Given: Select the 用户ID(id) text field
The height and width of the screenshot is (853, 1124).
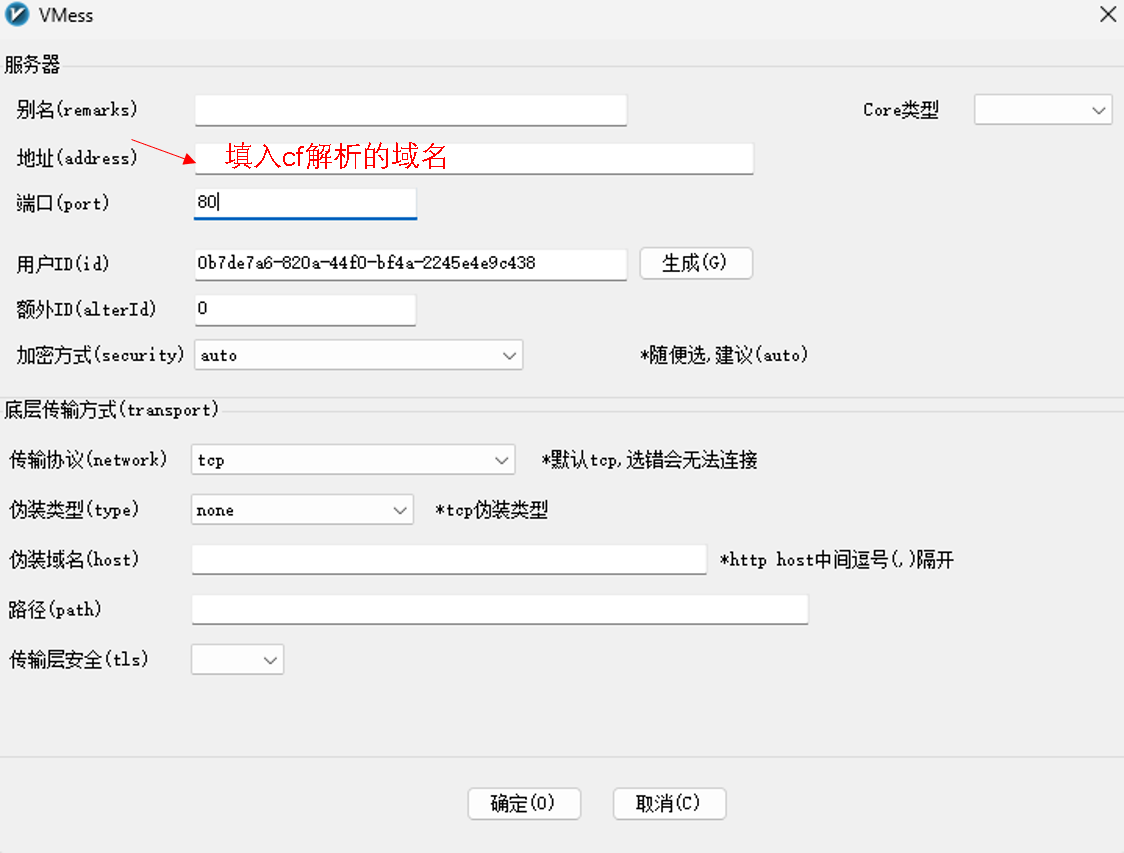Looking at the screenshot, I should click(x=410, y=264).
